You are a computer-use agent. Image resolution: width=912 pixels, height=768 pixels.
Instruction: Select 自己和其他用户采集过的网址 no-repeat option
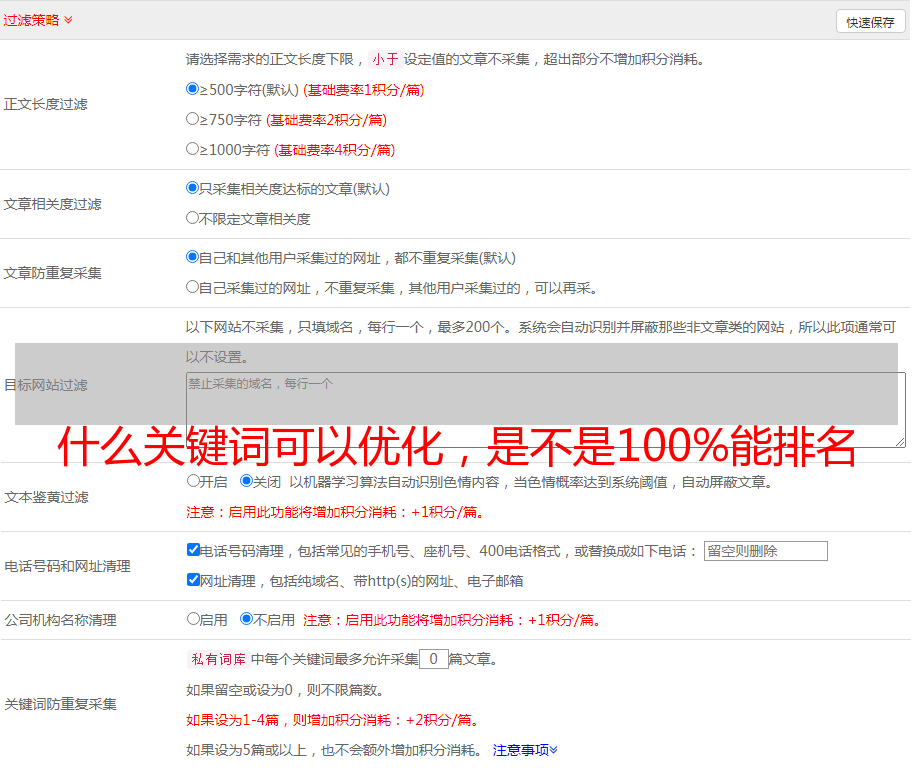tap(193, 257)
